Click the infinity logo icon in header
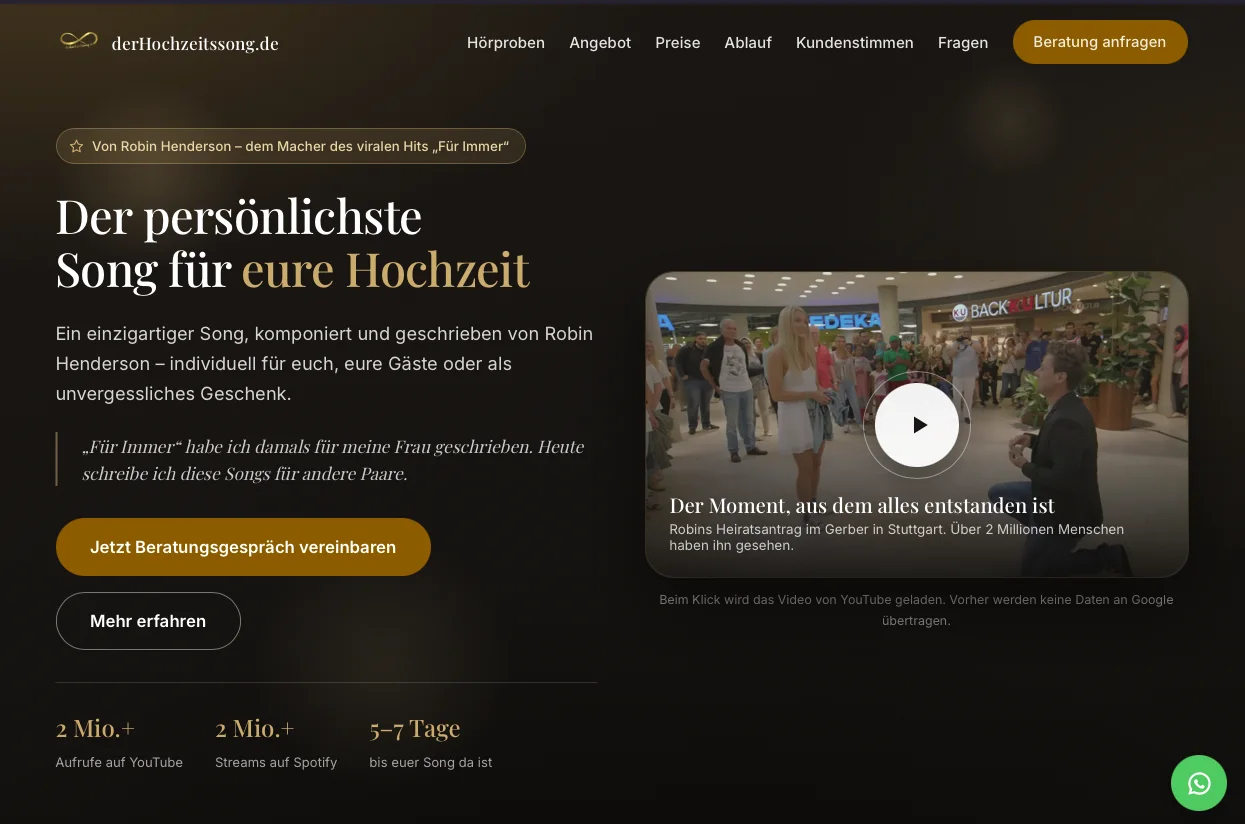The height and width of the screenshot is (824, 1245). coord(79,41)
